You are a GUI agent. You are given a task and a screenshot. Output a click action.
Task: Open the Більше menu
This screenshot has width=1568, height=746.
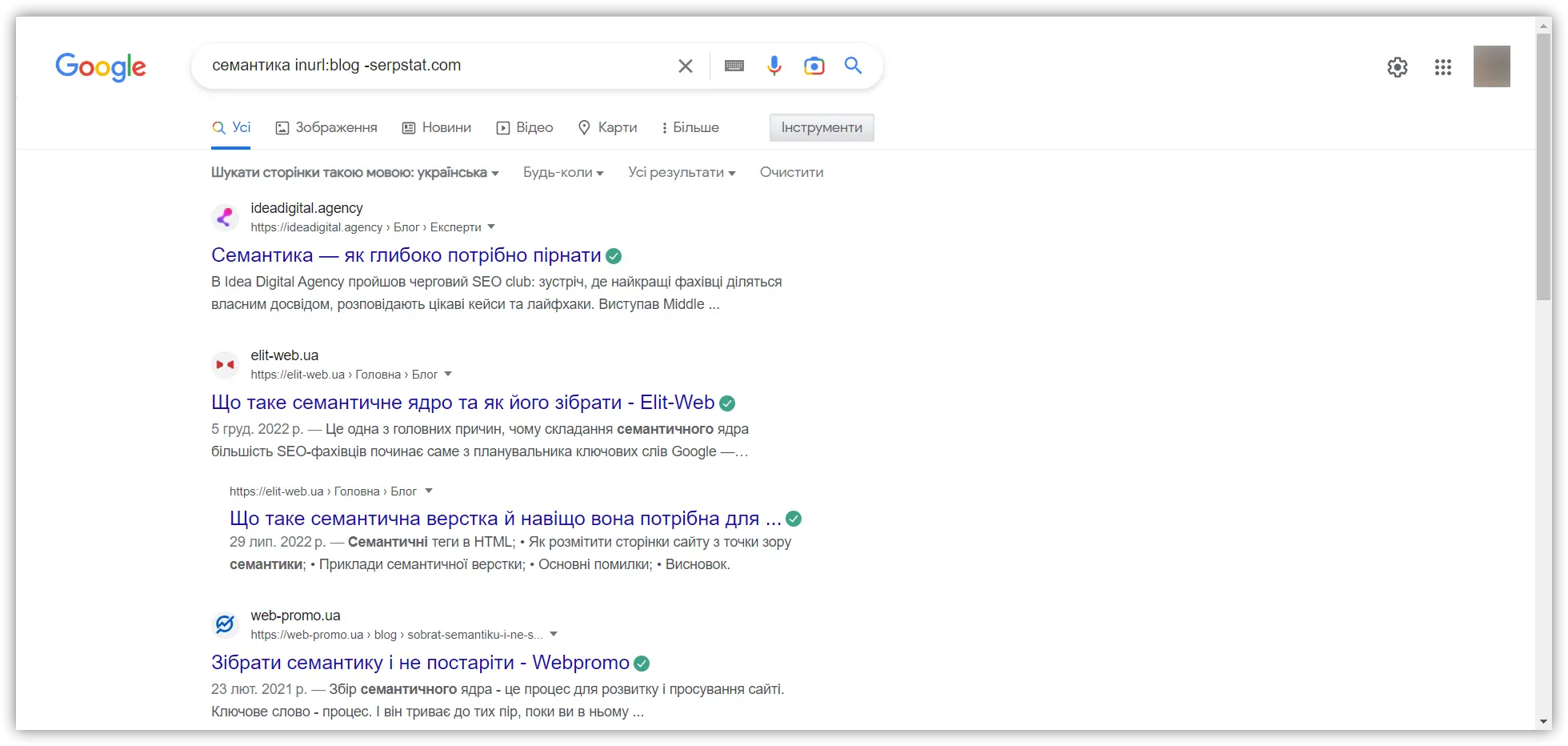coord(690,128)
